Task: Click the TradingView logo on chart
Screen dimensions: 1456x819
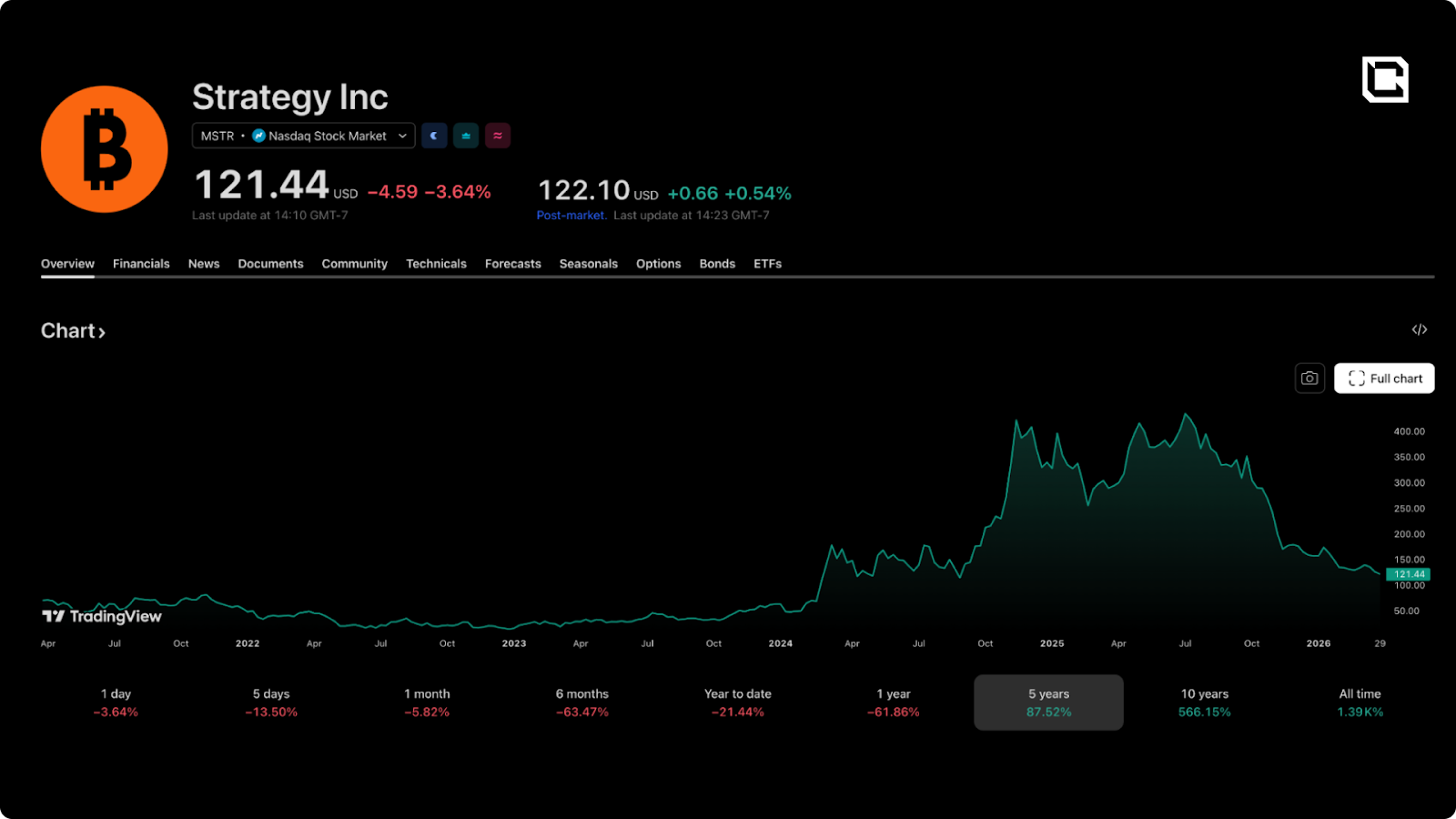Action: click(102, 616)
